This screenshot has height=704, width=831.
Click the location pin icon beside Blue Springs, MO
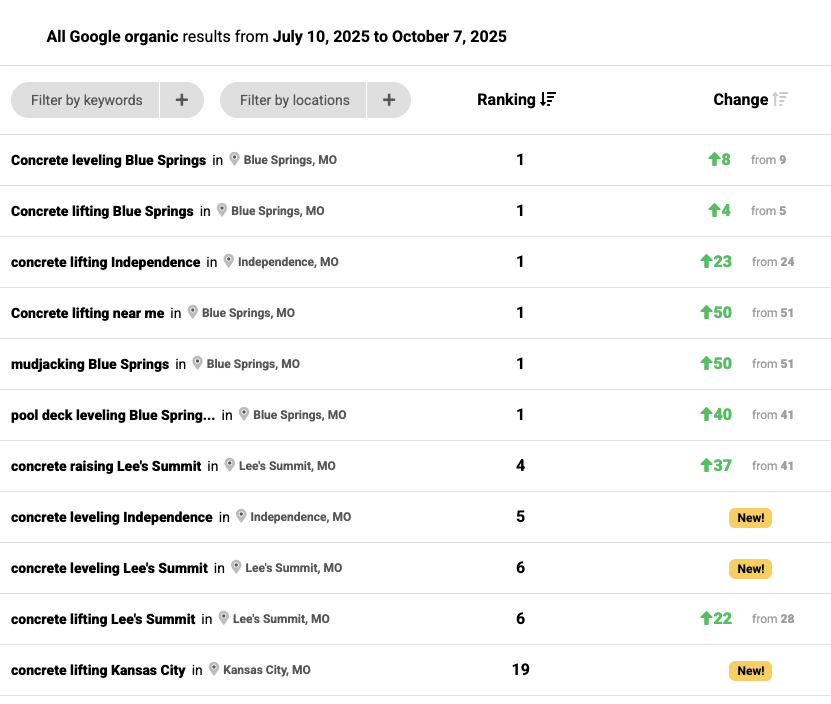tap(233, 159)
